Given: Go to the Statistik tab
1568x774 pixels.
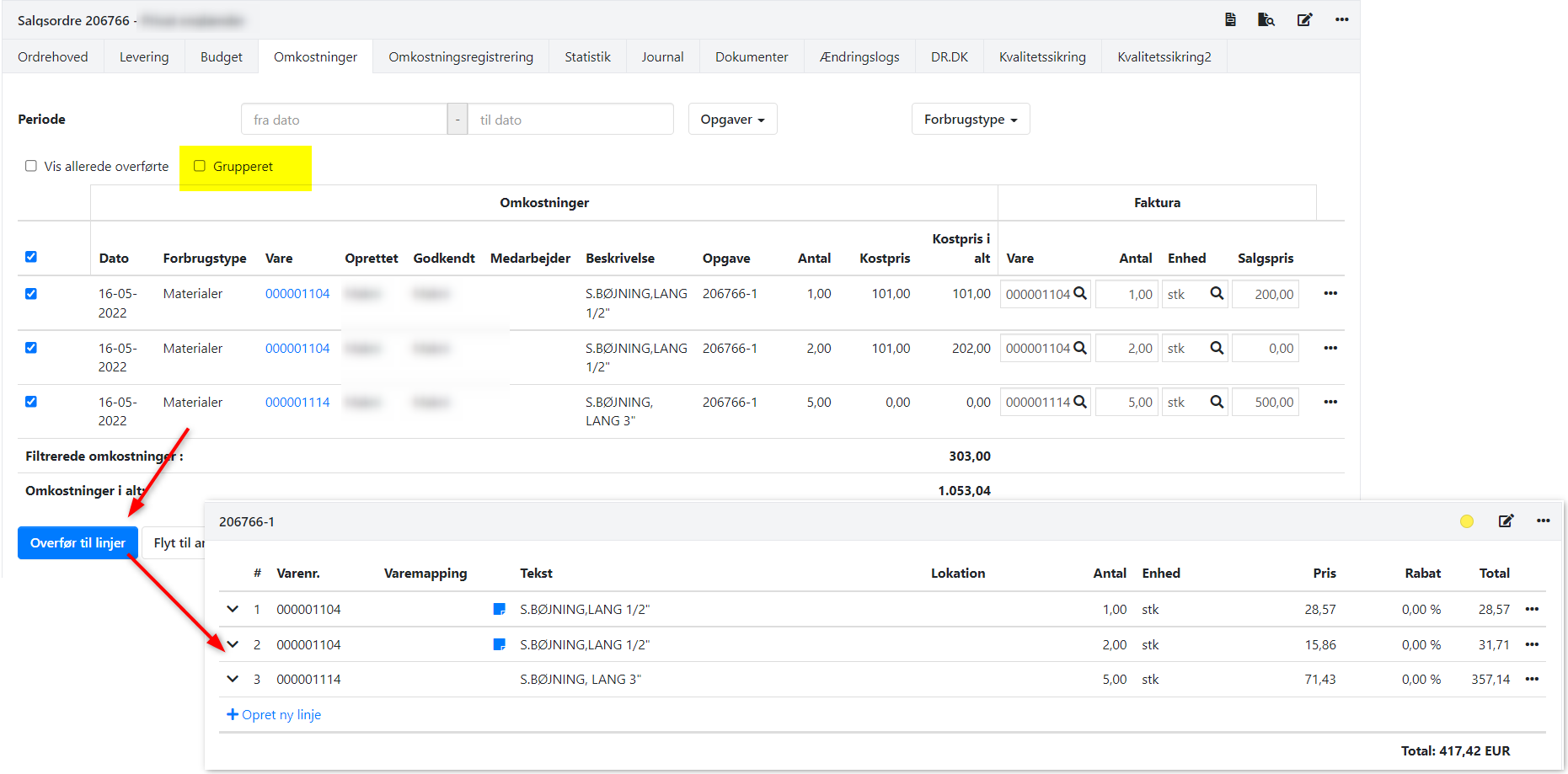Looking at the screenshot, I should click(x=587, y=57).
